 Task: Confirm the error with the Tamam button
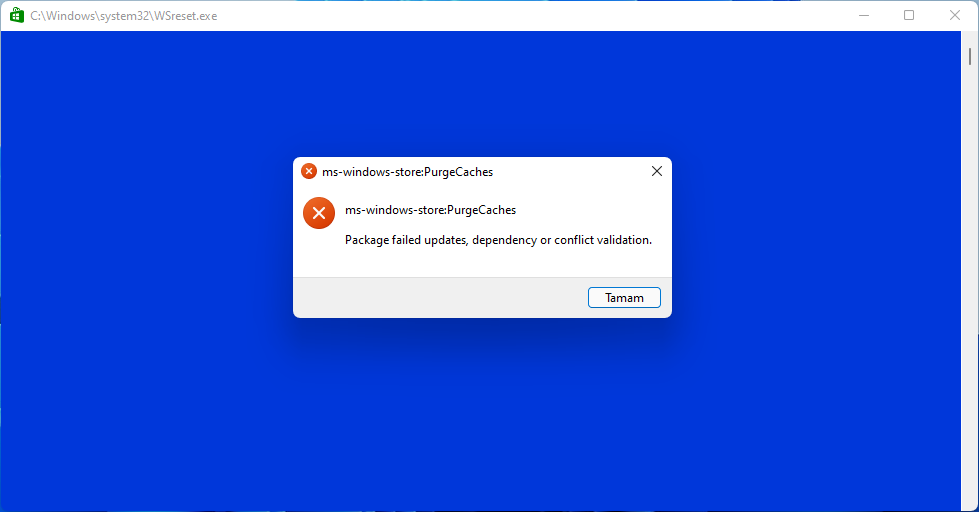pos(624,298)
